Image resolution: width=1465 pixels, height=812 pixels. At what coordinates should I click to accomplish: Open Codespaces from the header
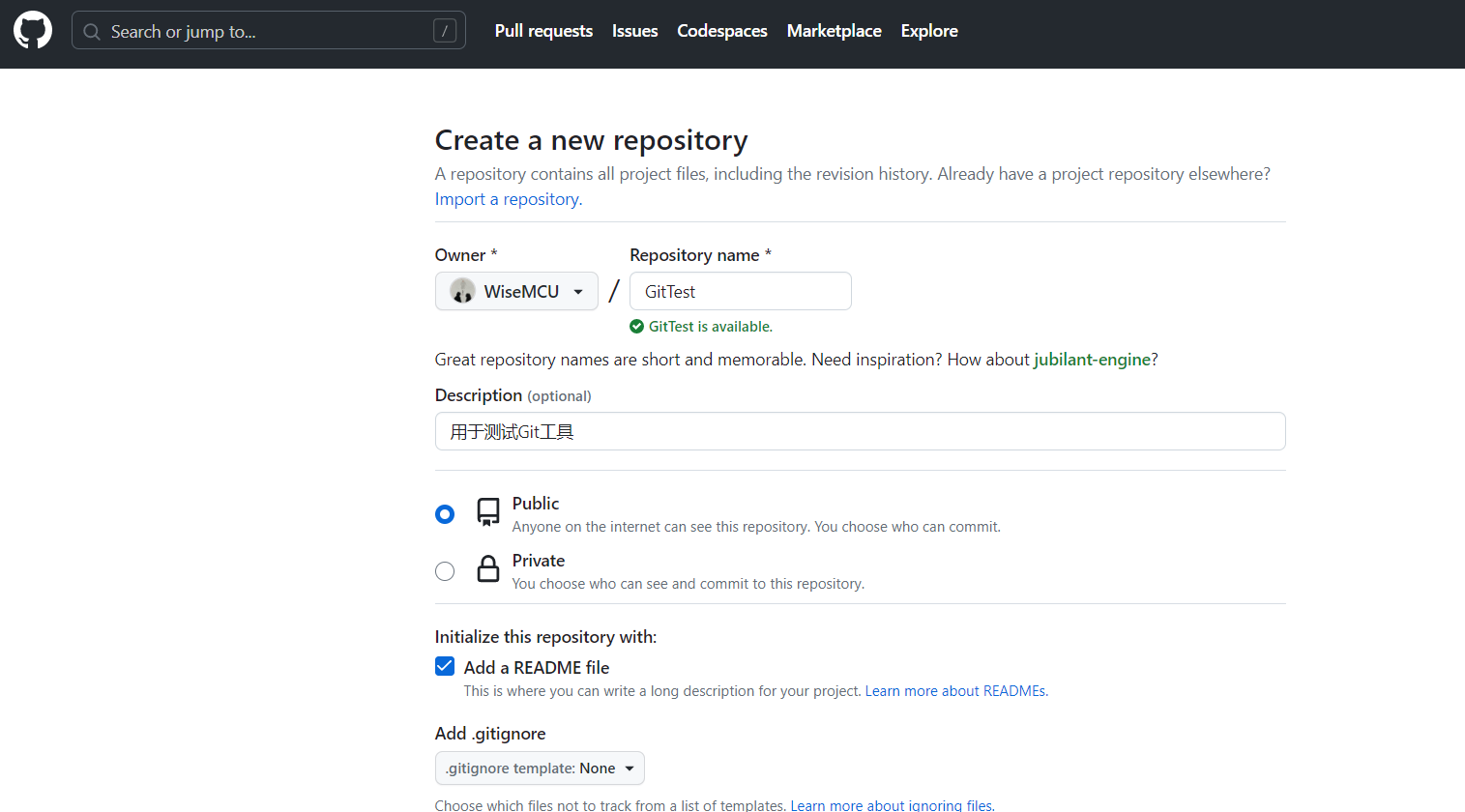point(721,31)
